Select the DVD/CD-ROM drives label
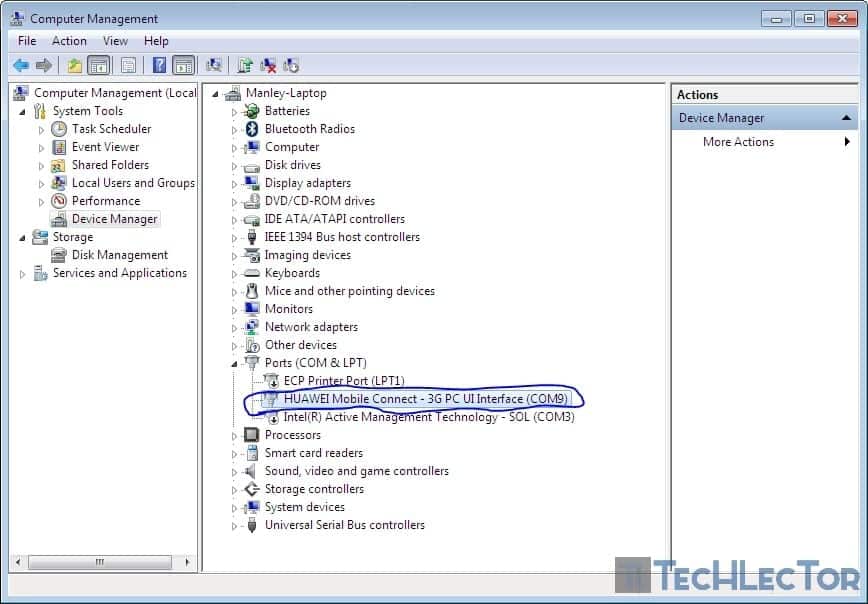868x604 pixels. pos(319,201)
